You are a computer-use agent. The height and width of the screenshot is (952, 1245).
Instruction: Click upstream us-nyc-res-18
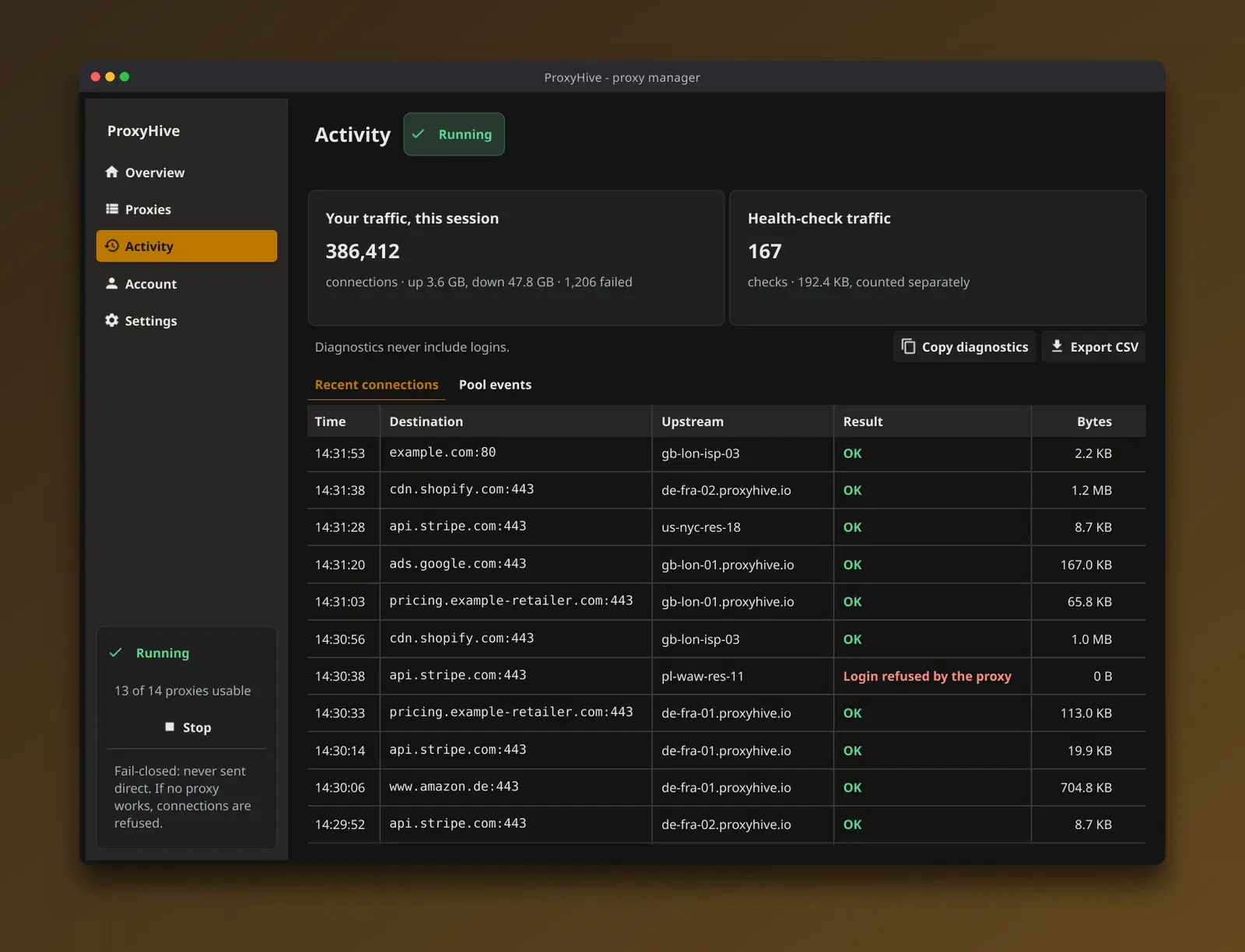[x=701, y=527]
